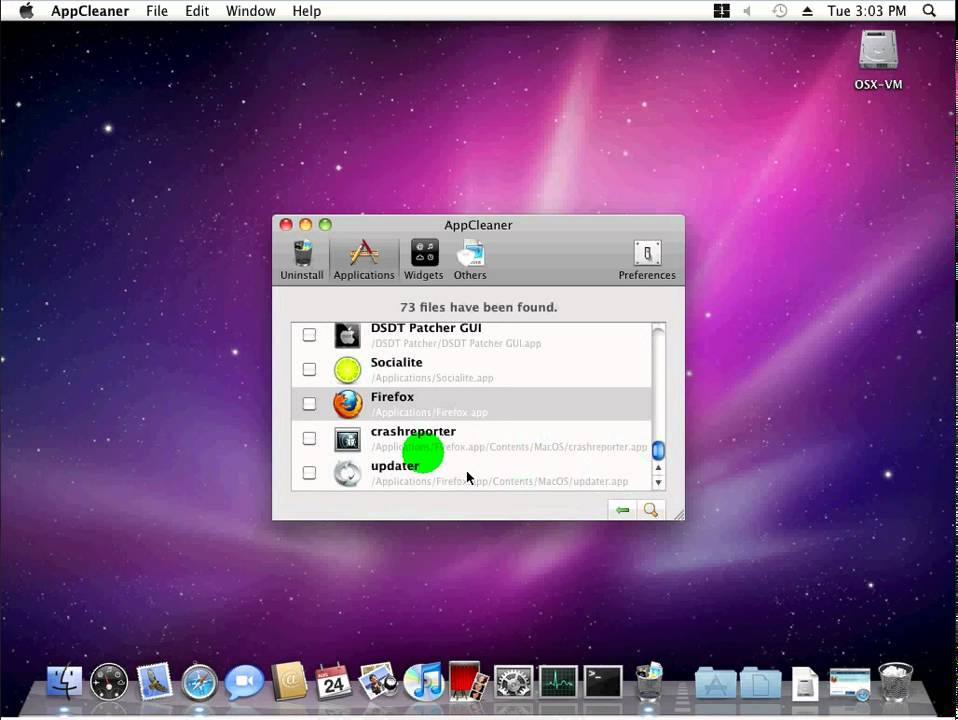
Task: Open the Others section
Action: click(470, 260)
